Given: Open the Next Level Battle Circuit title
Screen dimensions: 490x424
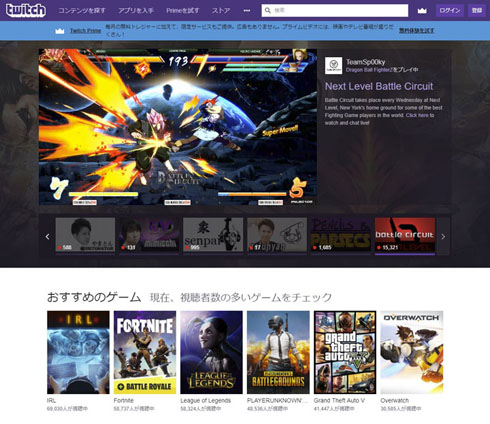Looking at the screenshot, I should point(379,86).
